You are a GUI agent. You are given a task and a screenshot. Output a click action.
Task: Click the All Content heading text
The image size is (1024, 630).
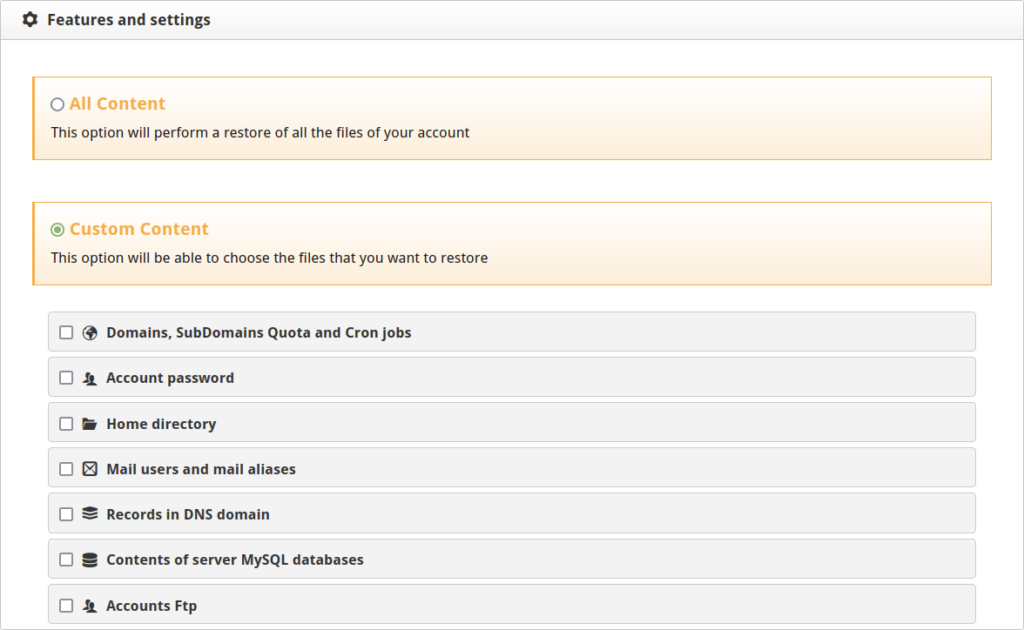pyautogui.click(x=117, y=104)
